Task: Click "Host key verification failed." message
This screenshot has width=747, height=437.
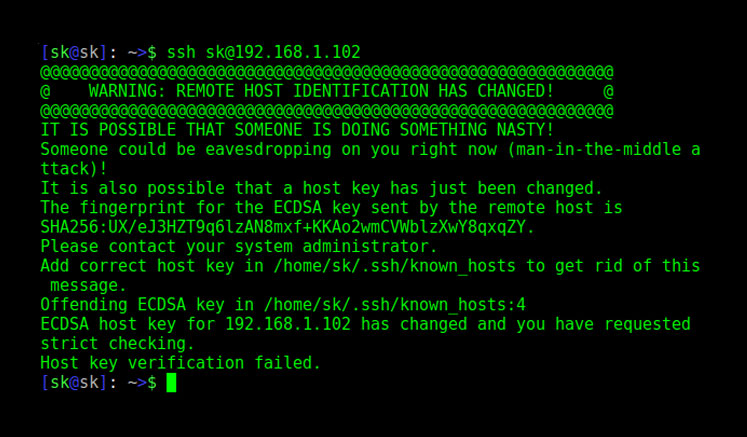Action: [x=181, y=363]
